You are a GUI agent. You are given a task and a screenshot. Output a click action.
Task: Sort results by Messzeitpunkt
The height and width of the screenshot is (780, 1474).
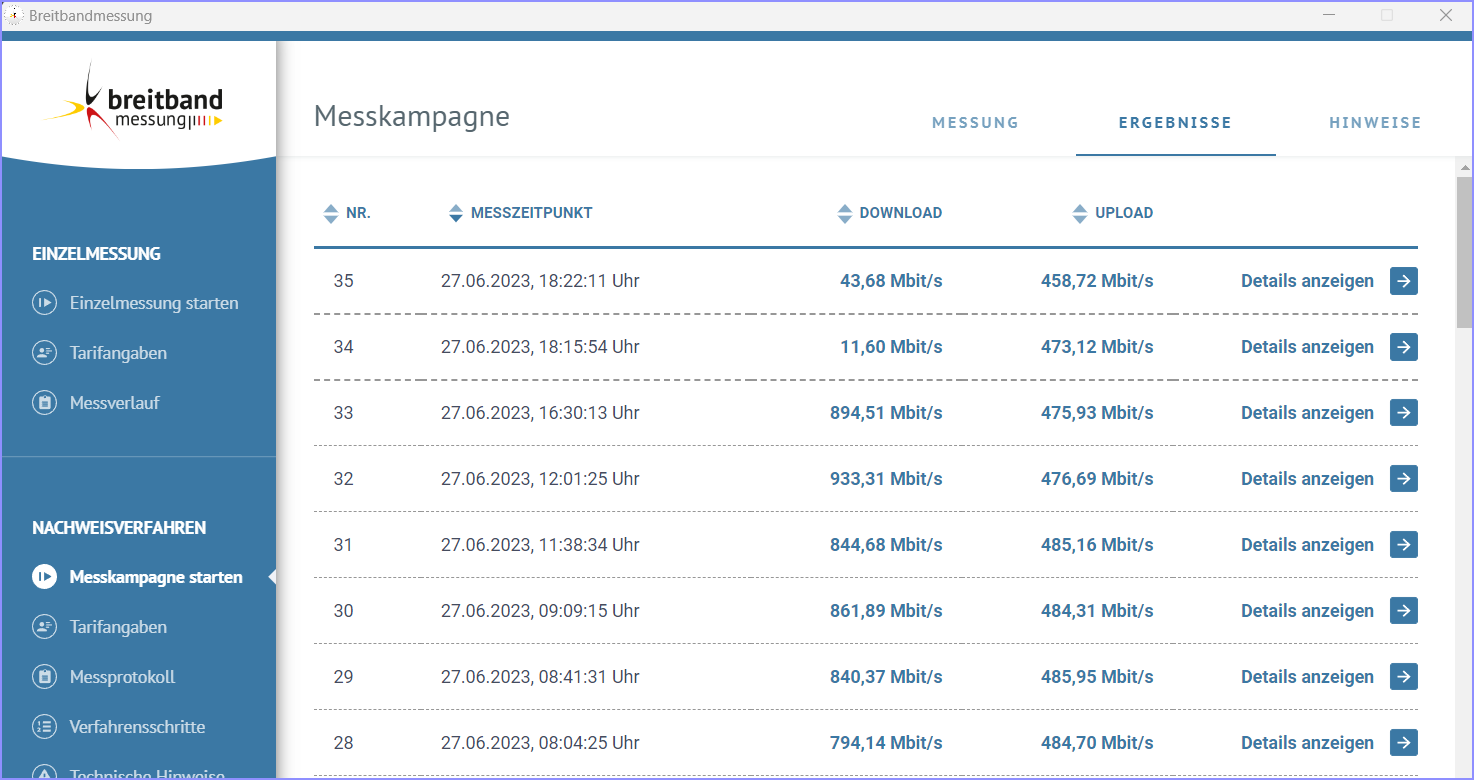coord(520,213)
